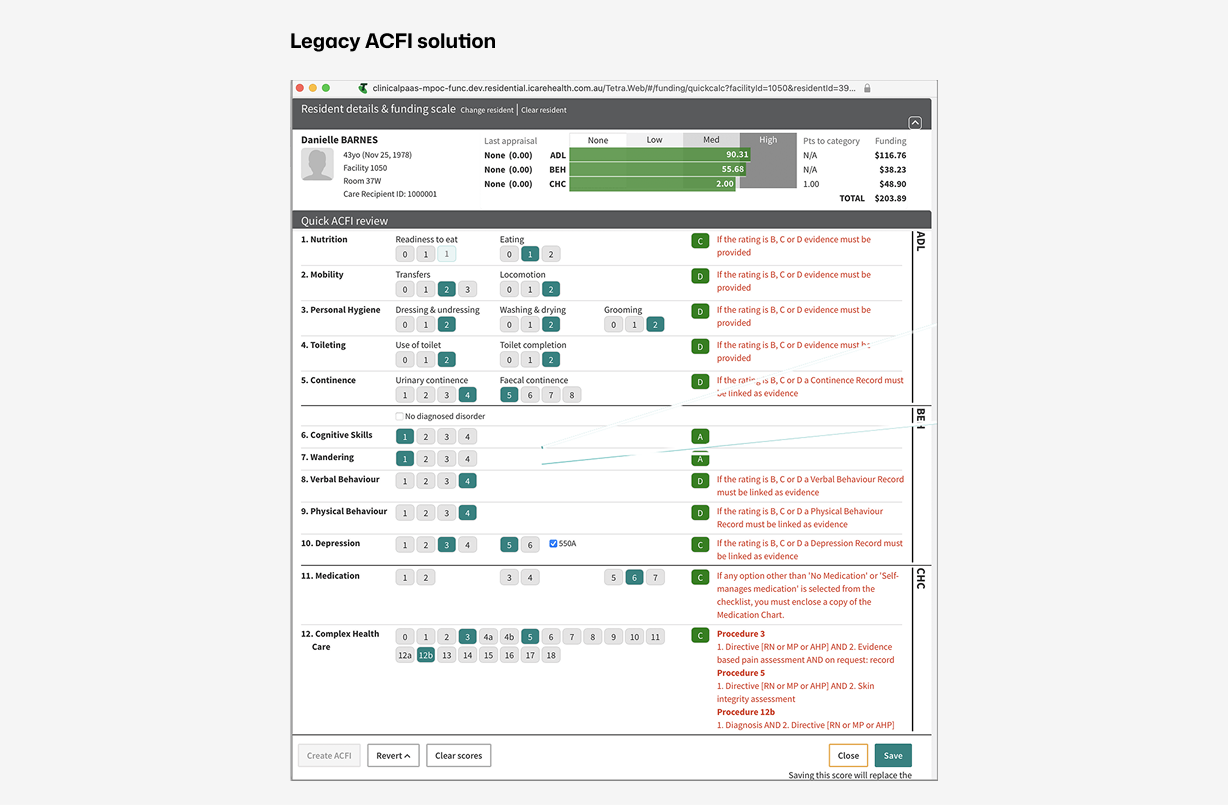The height and width of the screenshot is (805, 1228).
Task: Click the C badge for Complex Health Care
Action: 699,634
